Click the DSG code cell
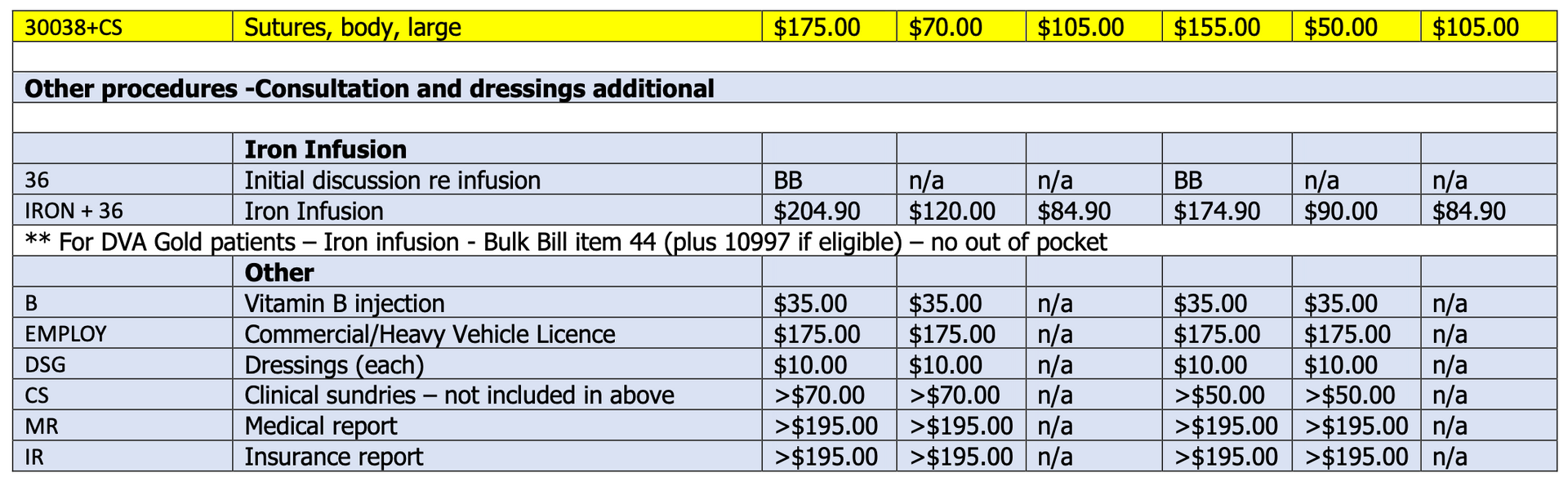This screenshot has width=1568, height=482. 122,364
